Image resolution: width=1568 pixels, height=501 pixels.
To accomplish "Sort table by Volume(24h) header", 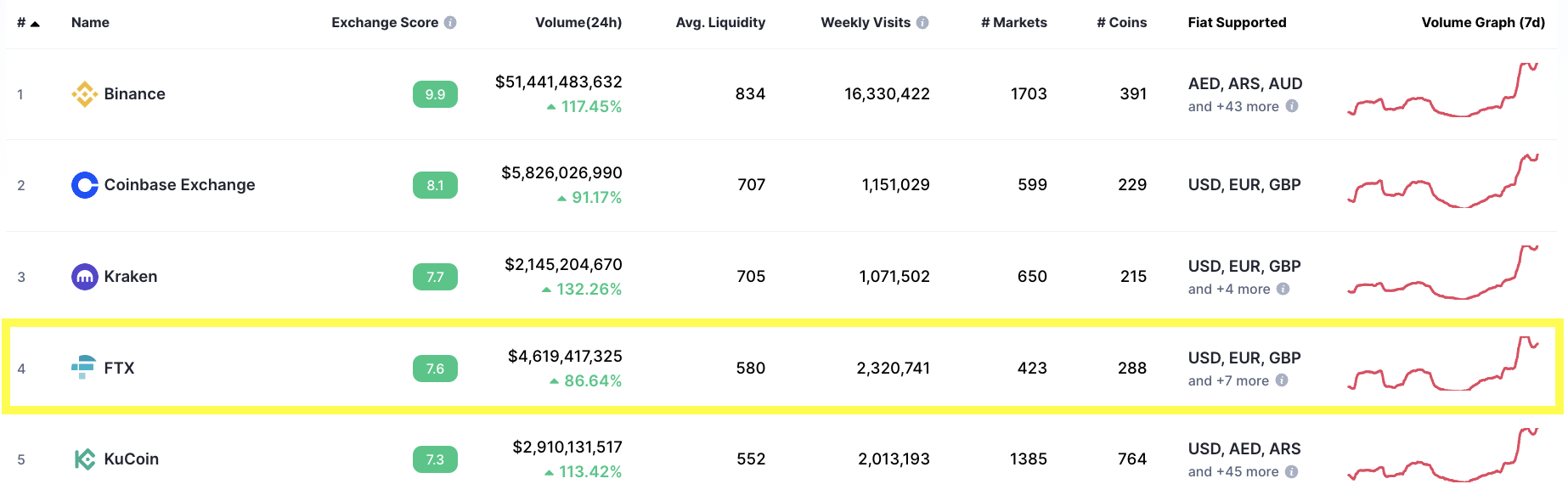I will [578, 23].
